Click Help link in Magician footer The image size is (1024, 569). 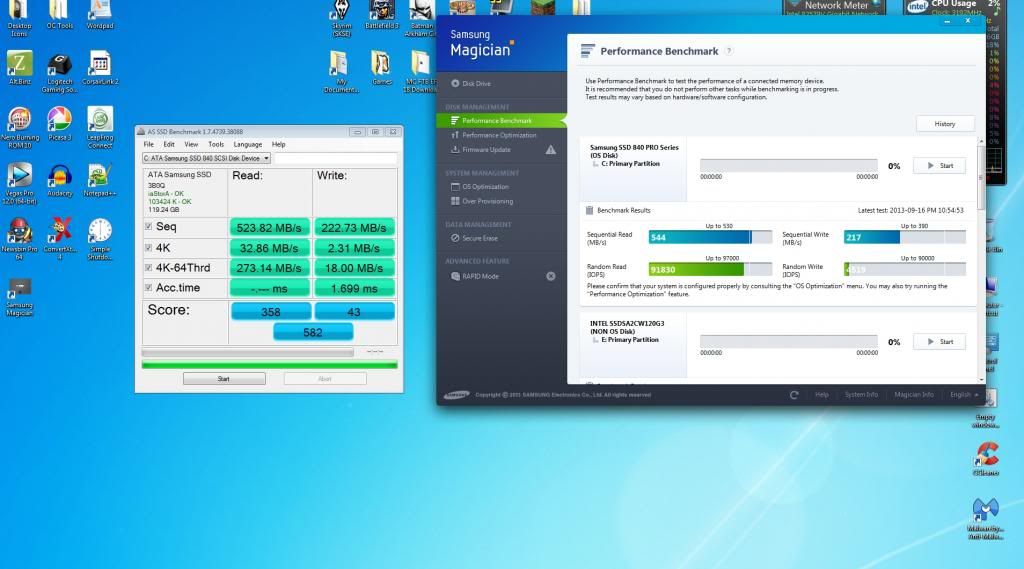(x=822, y=395)
